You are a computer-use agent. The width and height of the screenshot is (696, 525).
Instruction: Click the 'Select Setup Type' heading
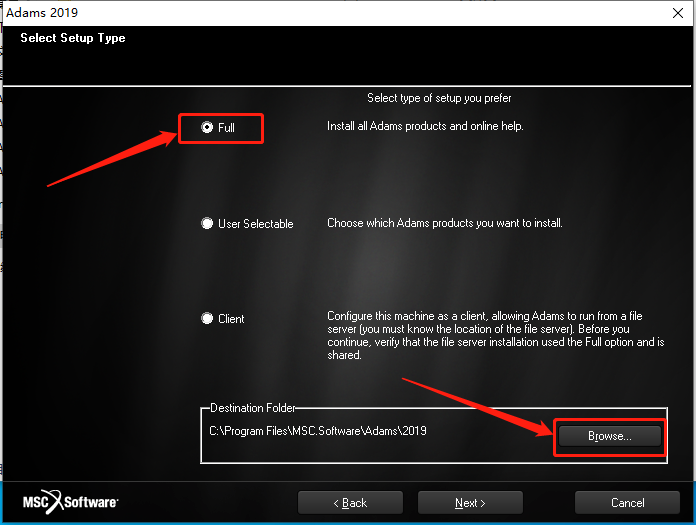[73, 38]
